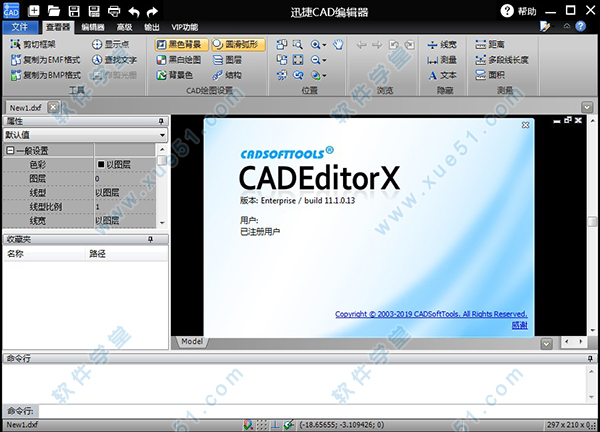Open the zoom out dropdown arrow
This screenshot has width=600, height=432.
(x=324, y=60)
